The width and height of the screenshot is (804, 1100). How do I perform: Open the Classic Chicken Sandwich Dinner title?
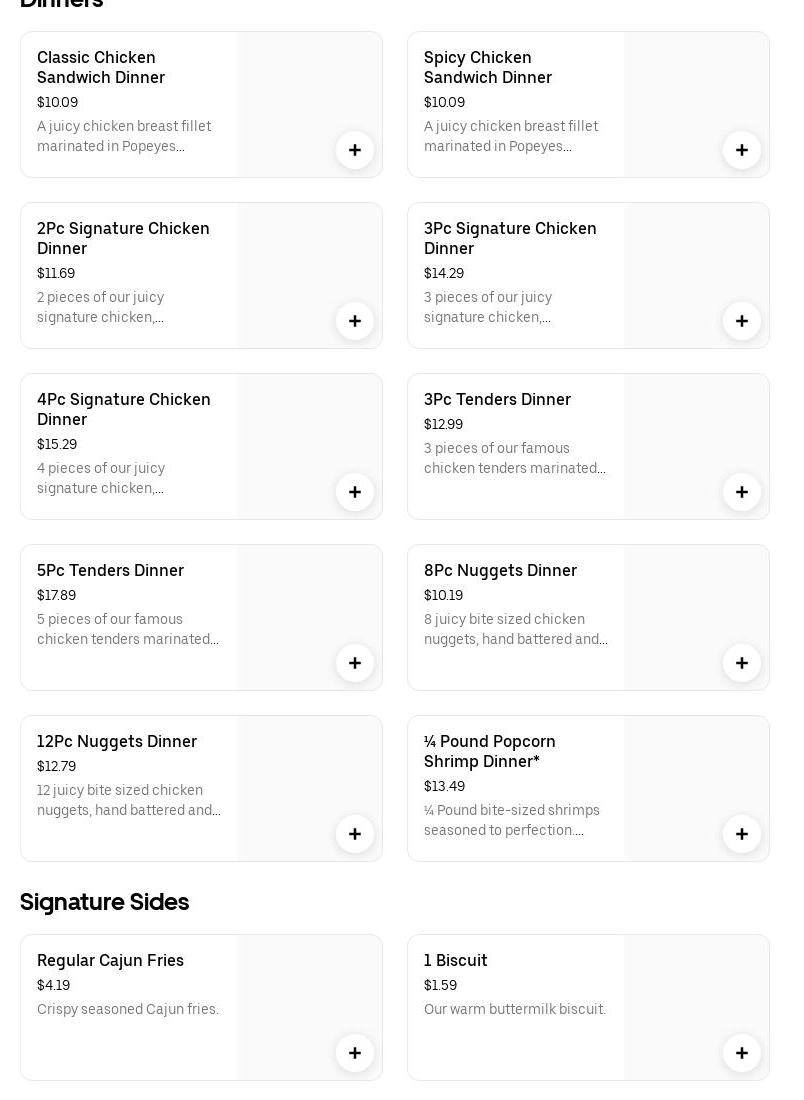point(101,67)
